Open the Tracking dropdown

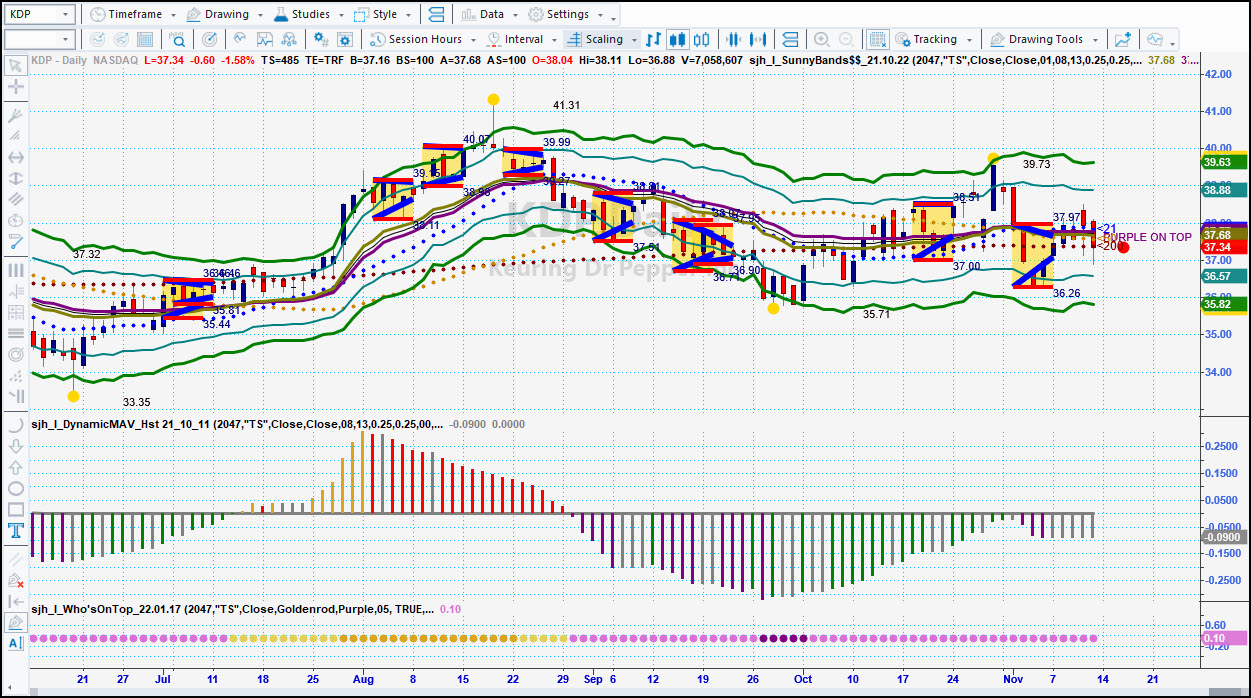(933, 40)
